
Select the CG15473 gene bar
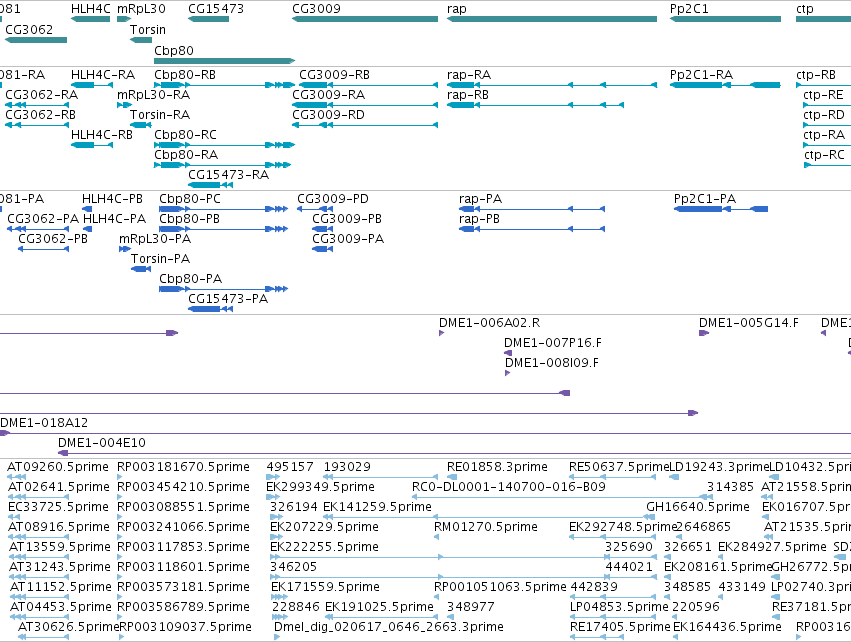[208, 19]
